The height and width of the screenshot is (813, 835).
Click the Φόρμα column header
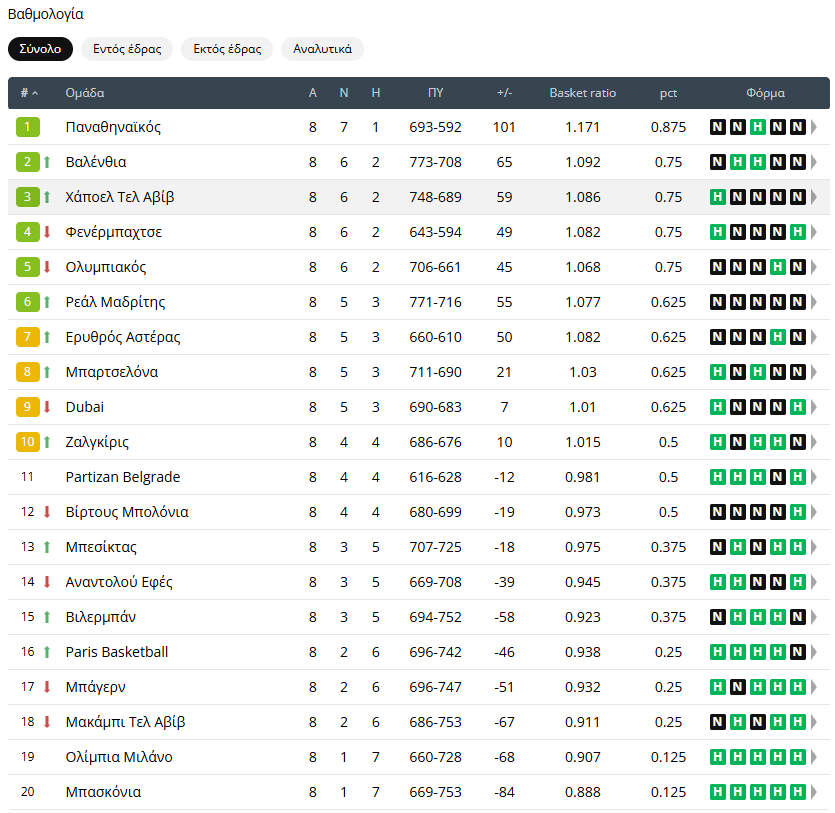(x=765, y=93)
